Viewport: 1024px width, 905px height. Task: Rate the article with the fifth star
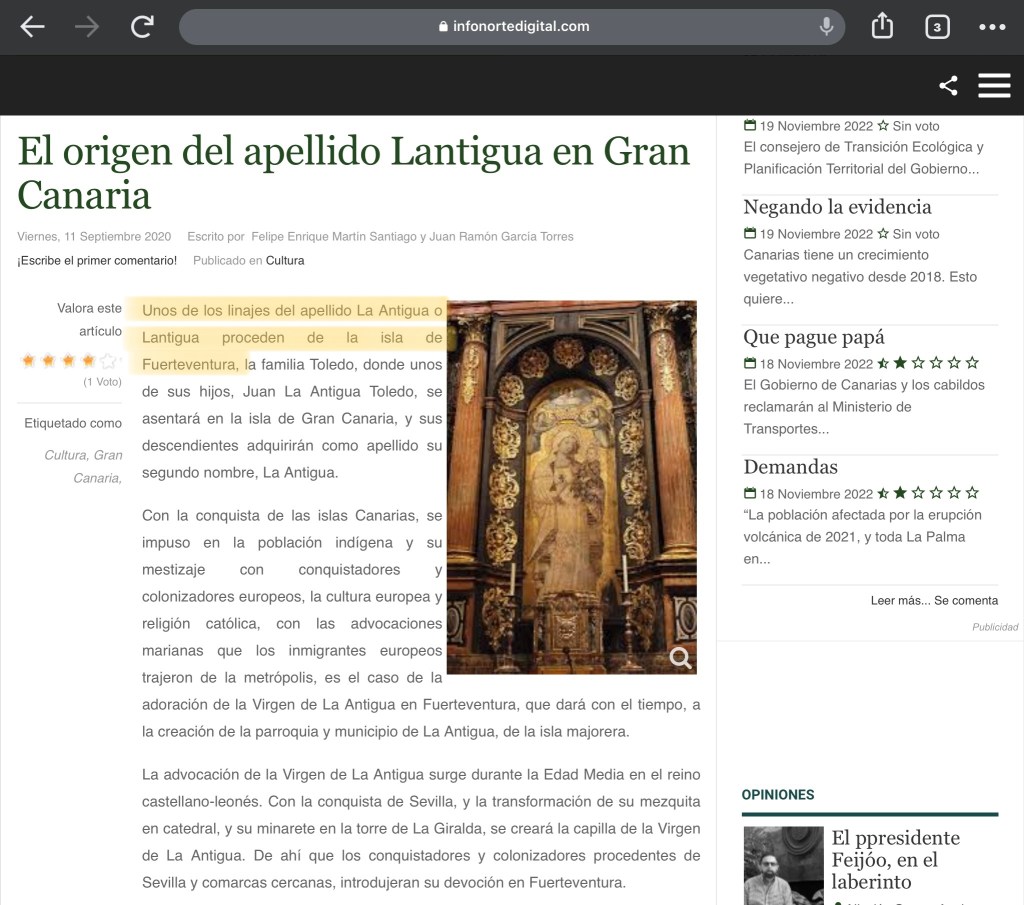pyautogui.click(x=108, y=361)
